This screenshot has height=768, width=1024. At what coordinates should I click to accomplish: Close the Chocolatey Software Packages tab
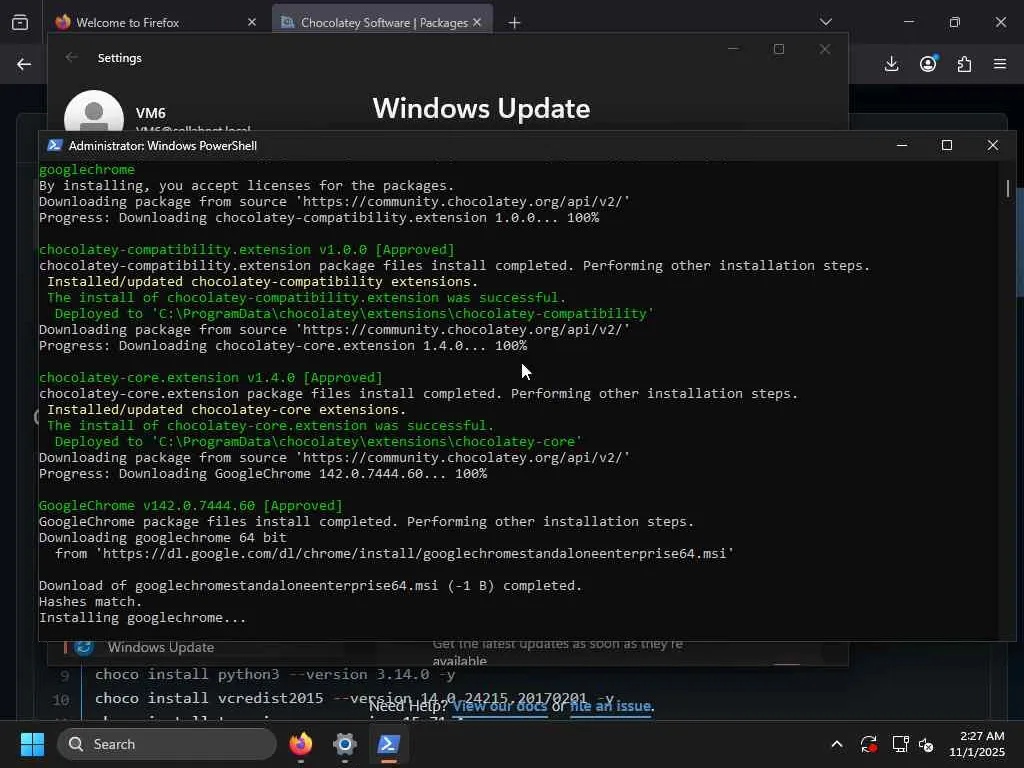click(x=477, y=22)
